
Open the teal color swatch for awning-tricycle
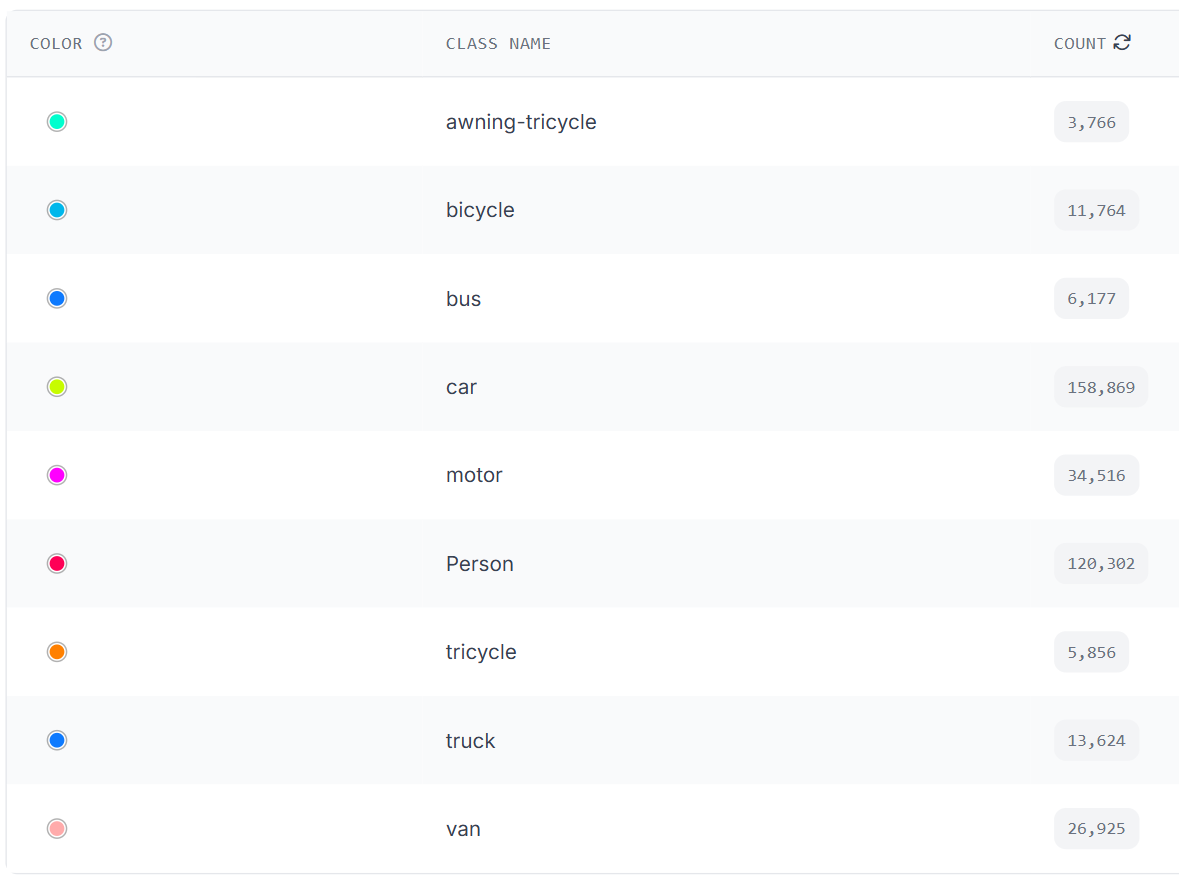57,122
